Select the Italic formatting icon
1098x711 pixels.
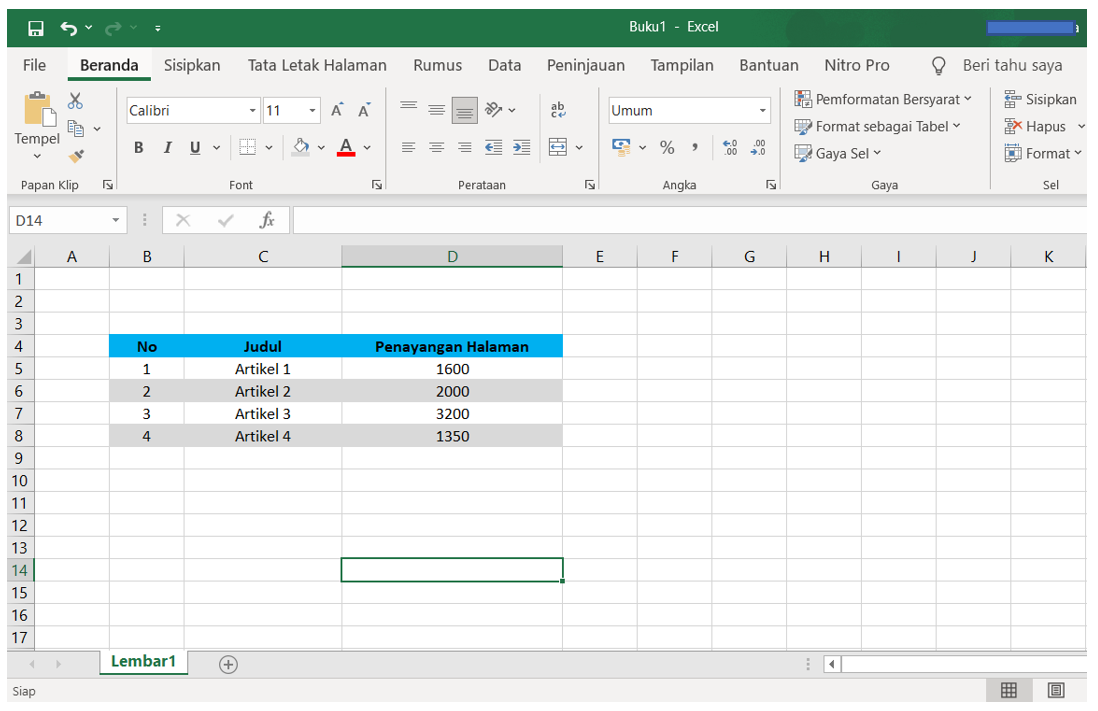(x=167, y=147)
